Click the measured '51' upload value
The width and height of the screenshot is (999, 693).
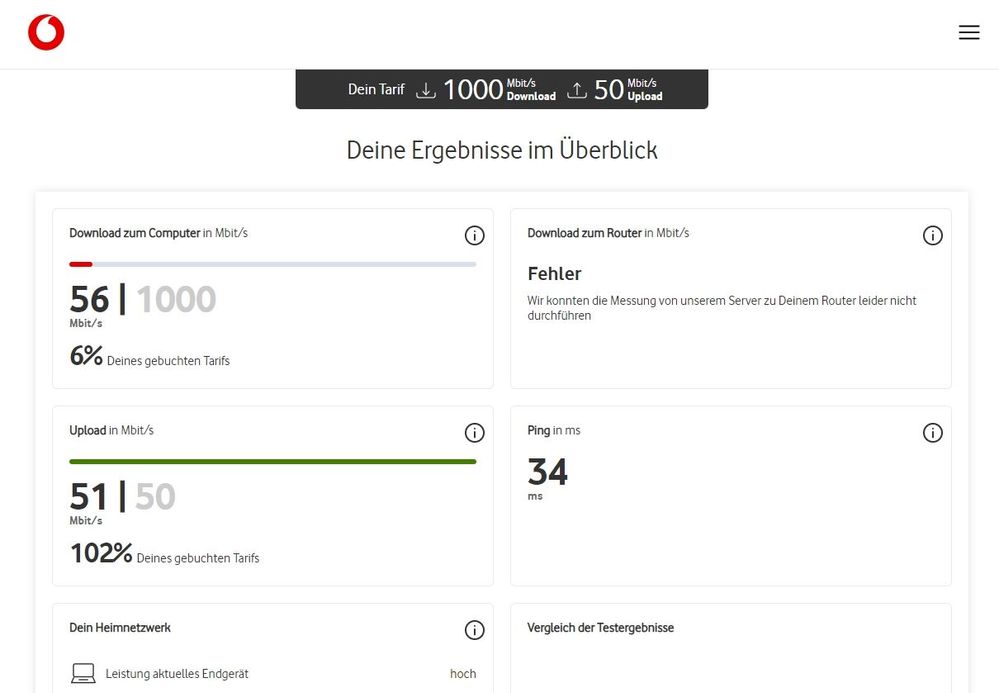click(89, 496)
